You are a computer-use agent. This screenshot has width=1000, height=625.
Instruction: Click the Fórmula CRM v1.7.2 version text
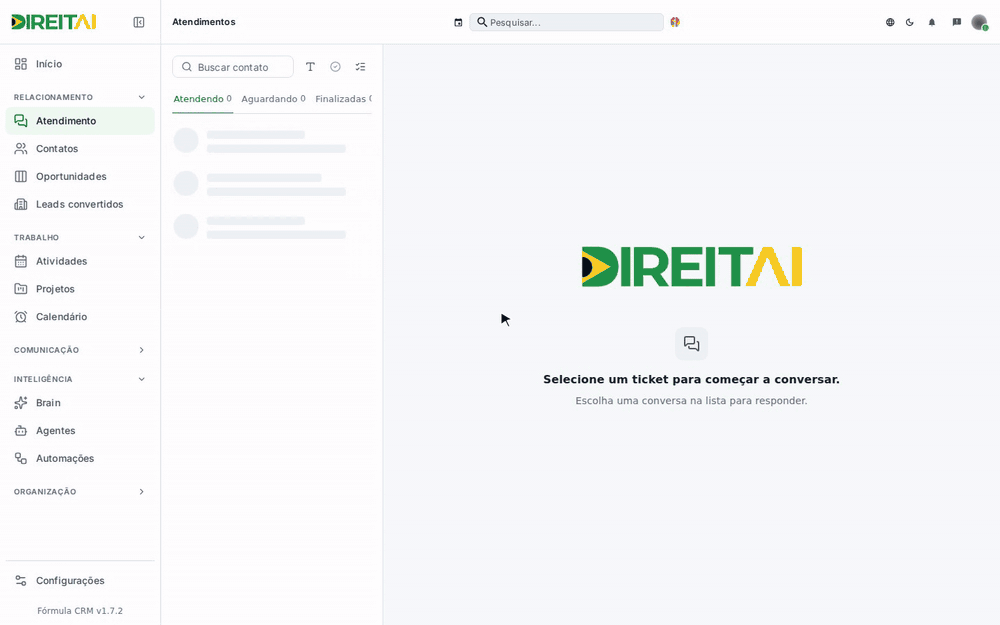[80, 610]
